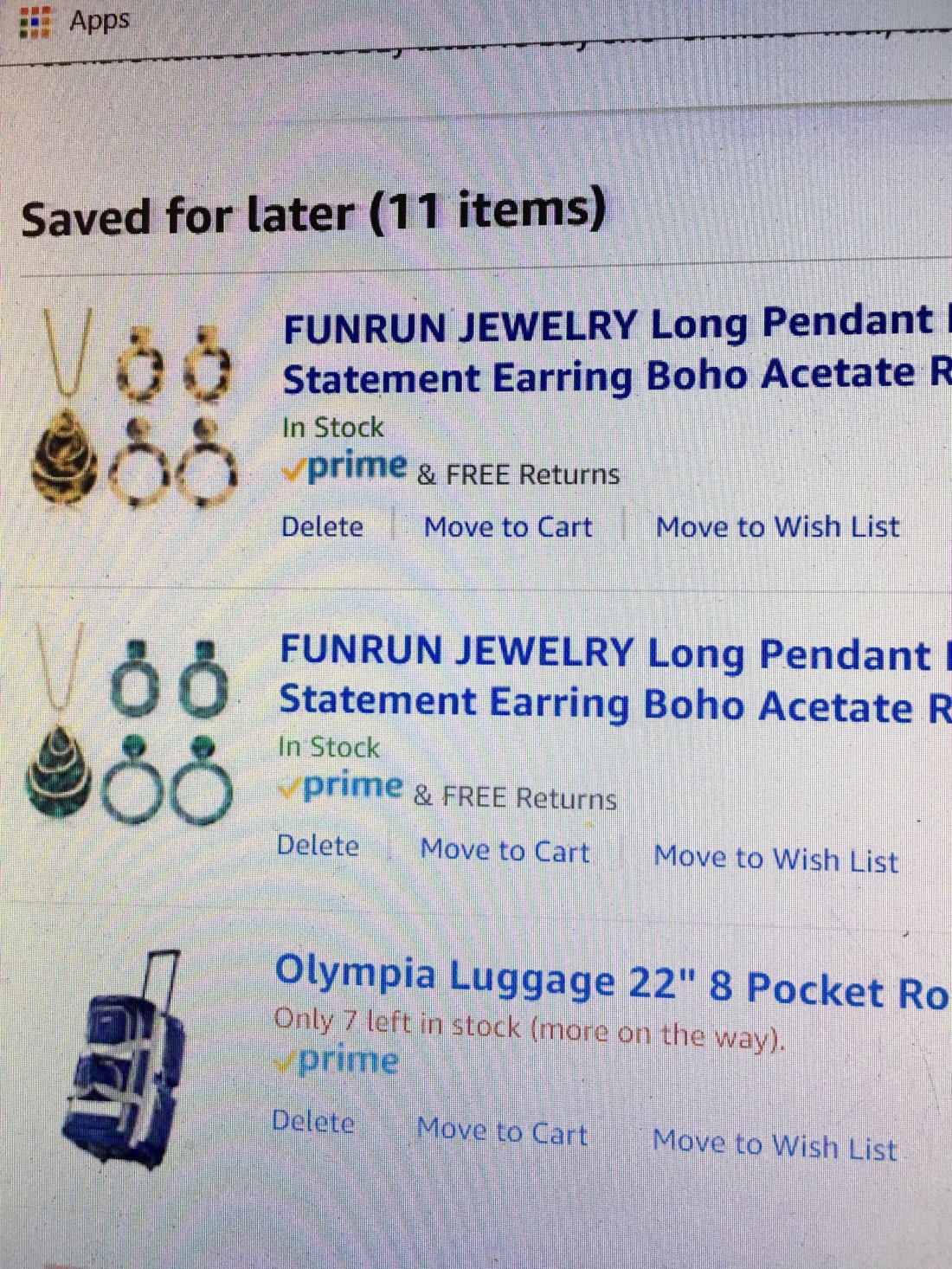Move first FUNRUN jewelry item to Cart
Image resolution: width=952 pixels, height=1269 pixels.
tap(508, 526)
